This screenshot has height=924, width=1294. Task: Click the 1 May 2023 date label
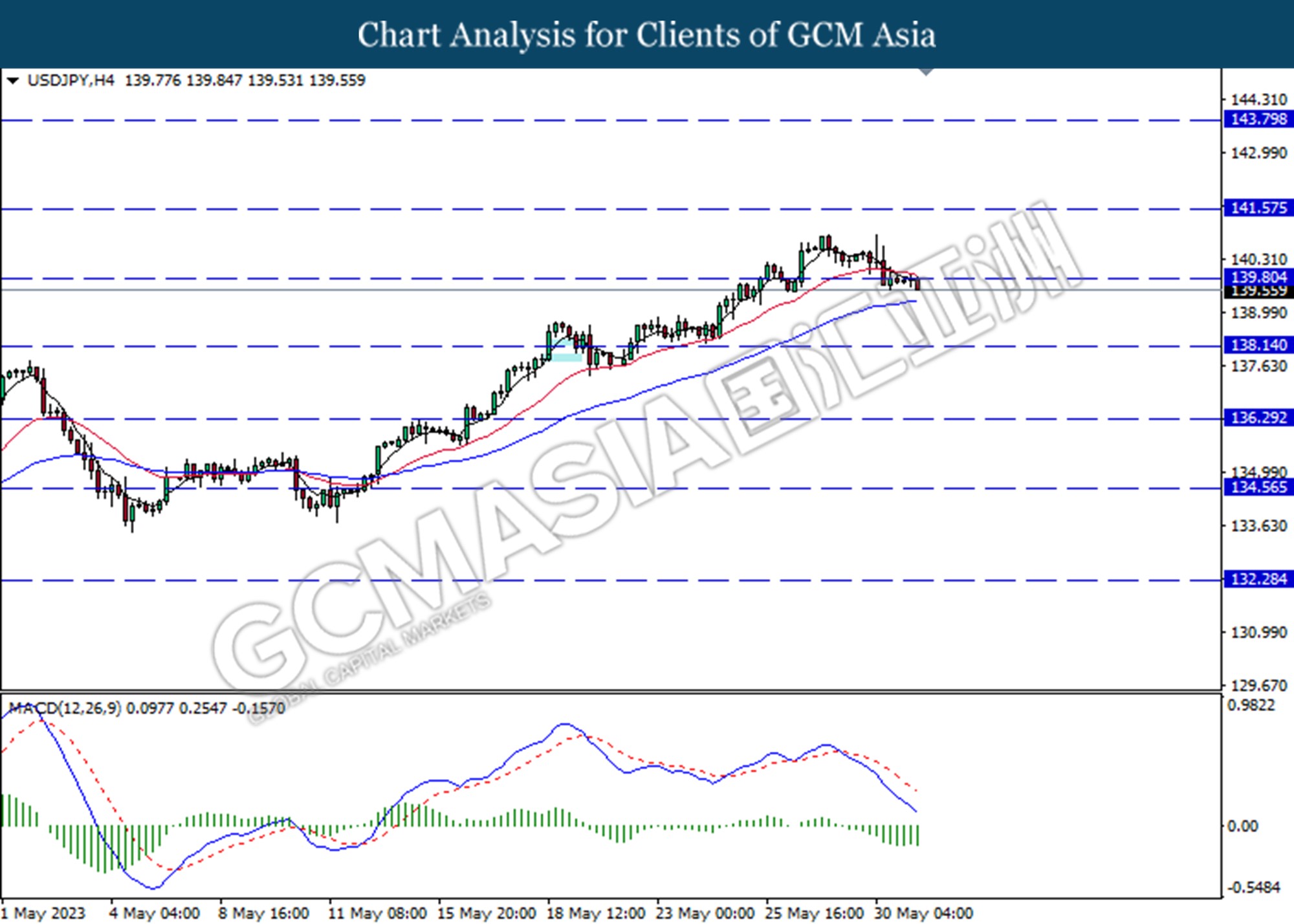pos(43,913)
